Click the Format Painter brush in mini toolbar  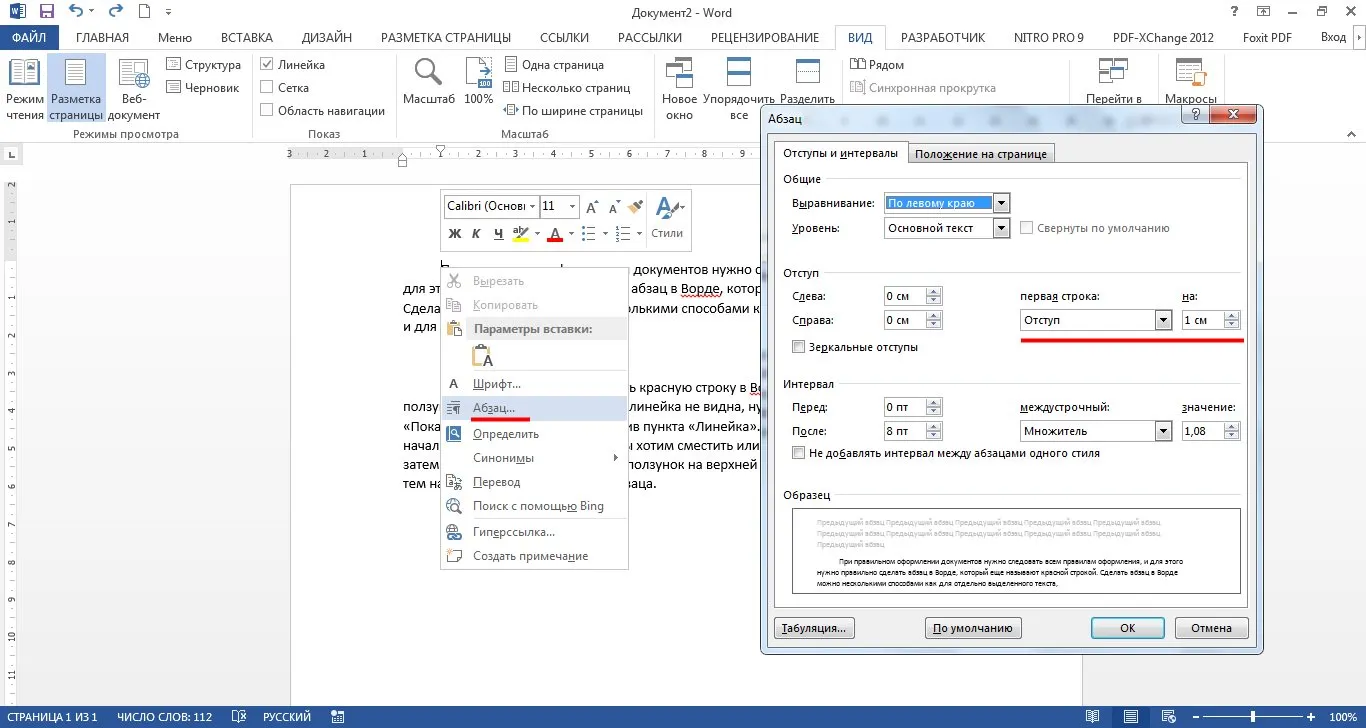point(635,206)
